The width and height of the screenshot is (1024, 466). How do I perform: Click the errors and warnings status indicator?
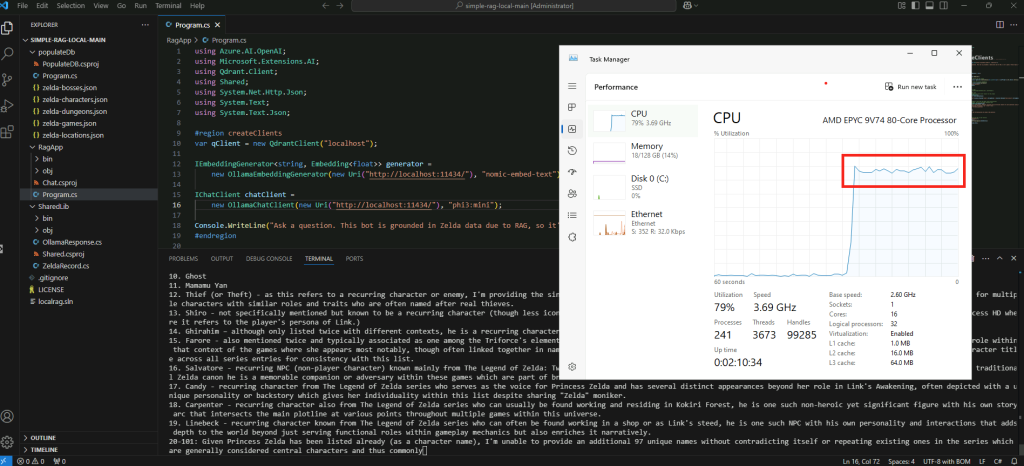[x=30, y=461]
